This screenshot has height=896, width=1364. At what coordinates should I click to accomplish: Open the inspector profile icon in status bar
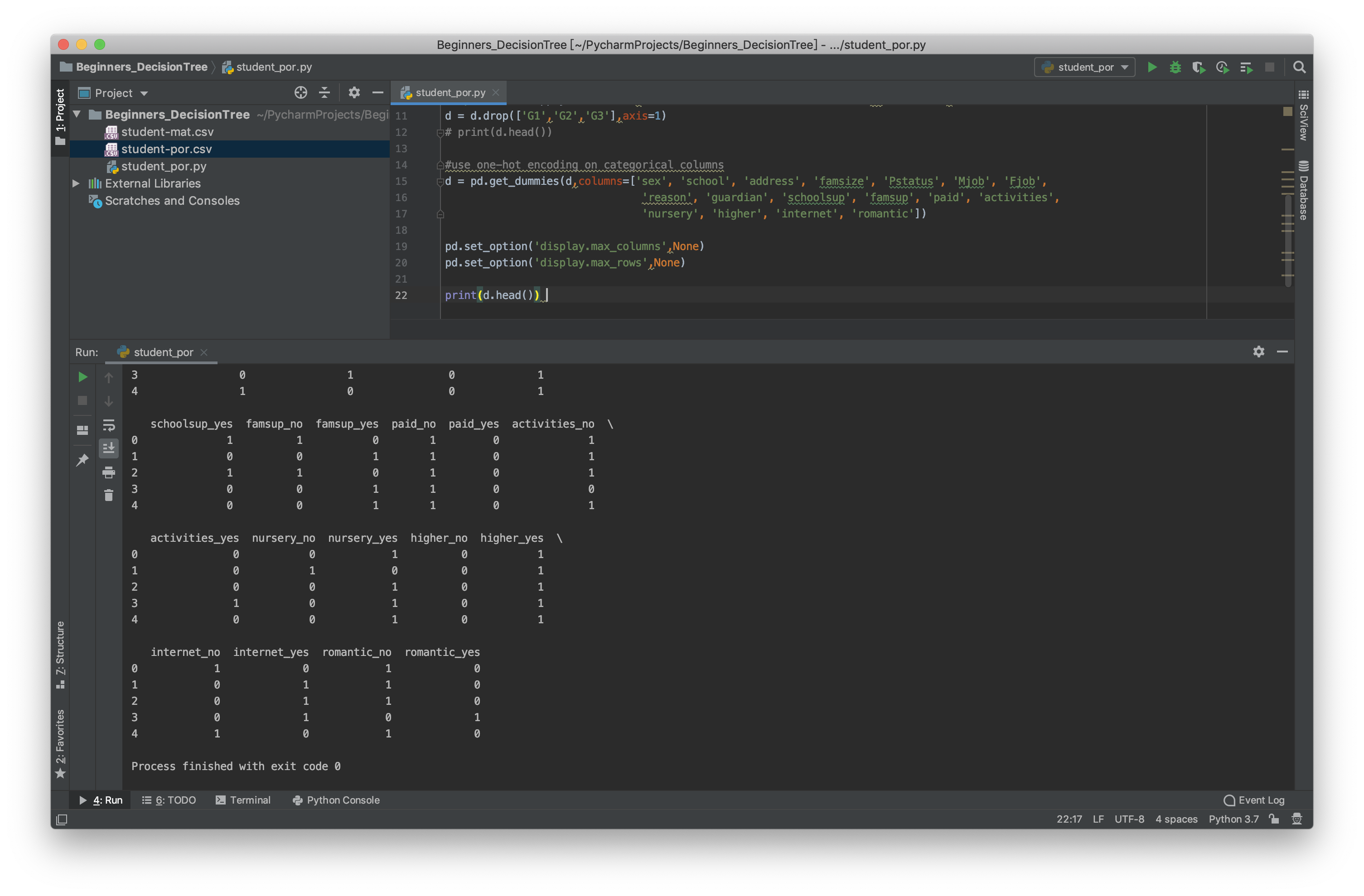[1297, 819]
